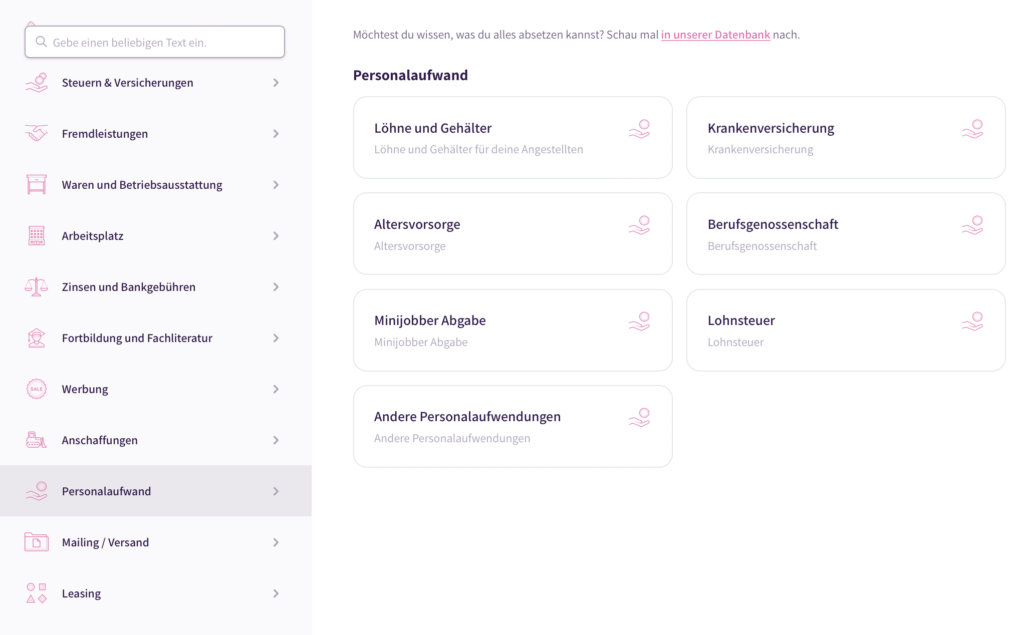Click the shapes icon beside Leasing
The height and width of the screenshot is (635, 1024).
pos(37,593)
